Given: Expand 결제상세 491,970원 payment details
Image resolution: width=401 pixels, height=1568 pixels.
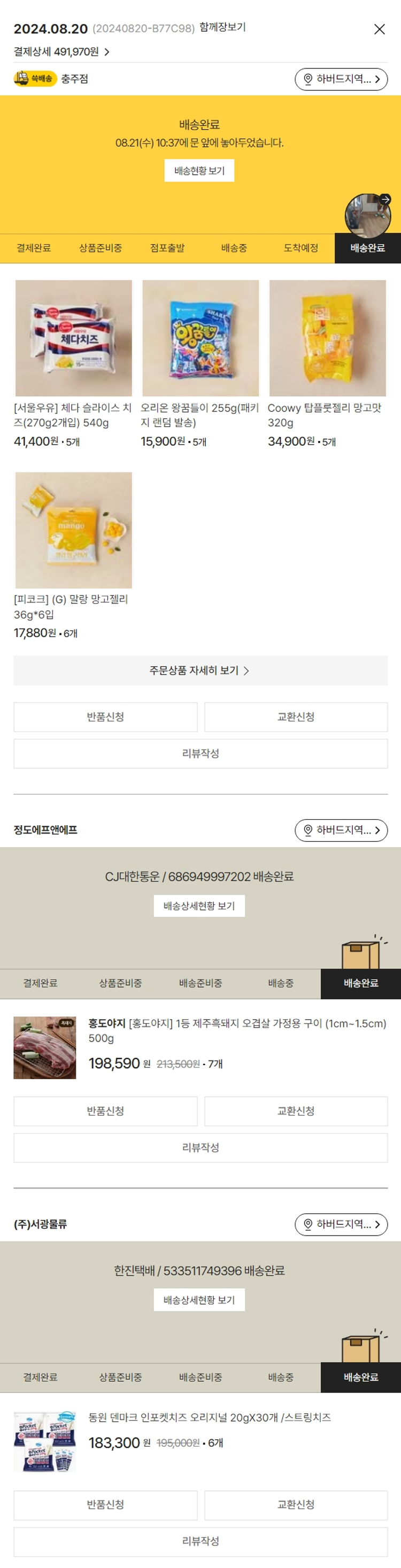Looking at the screenshot, I should pyautogui.click(x=61, y=52).
